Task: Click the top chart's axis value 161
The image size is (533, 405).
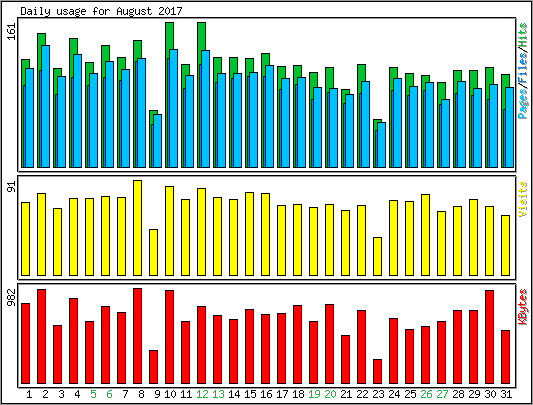Action: (x=12, y=32)
